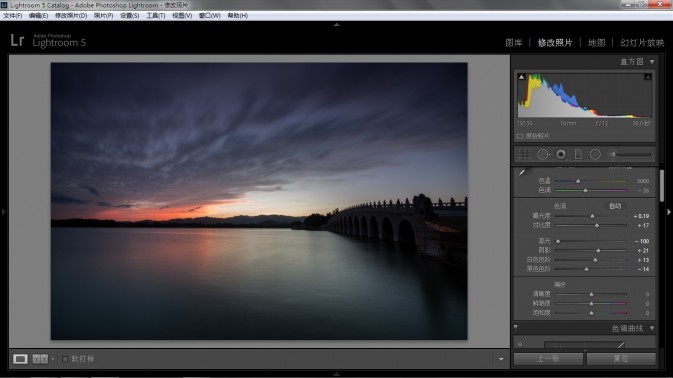673x378 pixels.
Task: Select the radial filter tool
Action: [x=595, y=154]
